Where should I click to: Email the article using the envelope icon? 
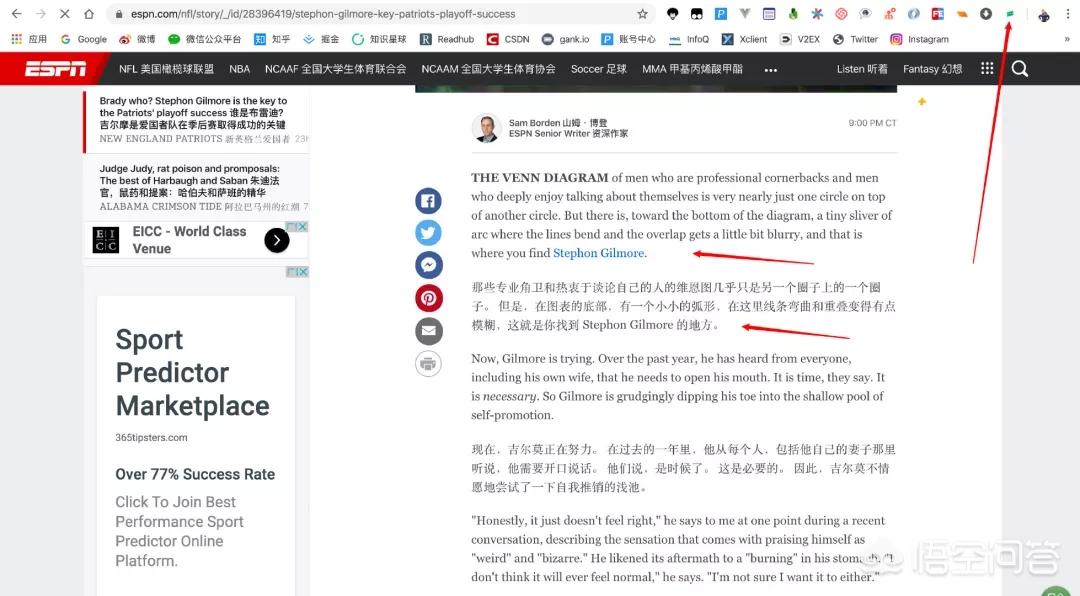tap(428, 331)
